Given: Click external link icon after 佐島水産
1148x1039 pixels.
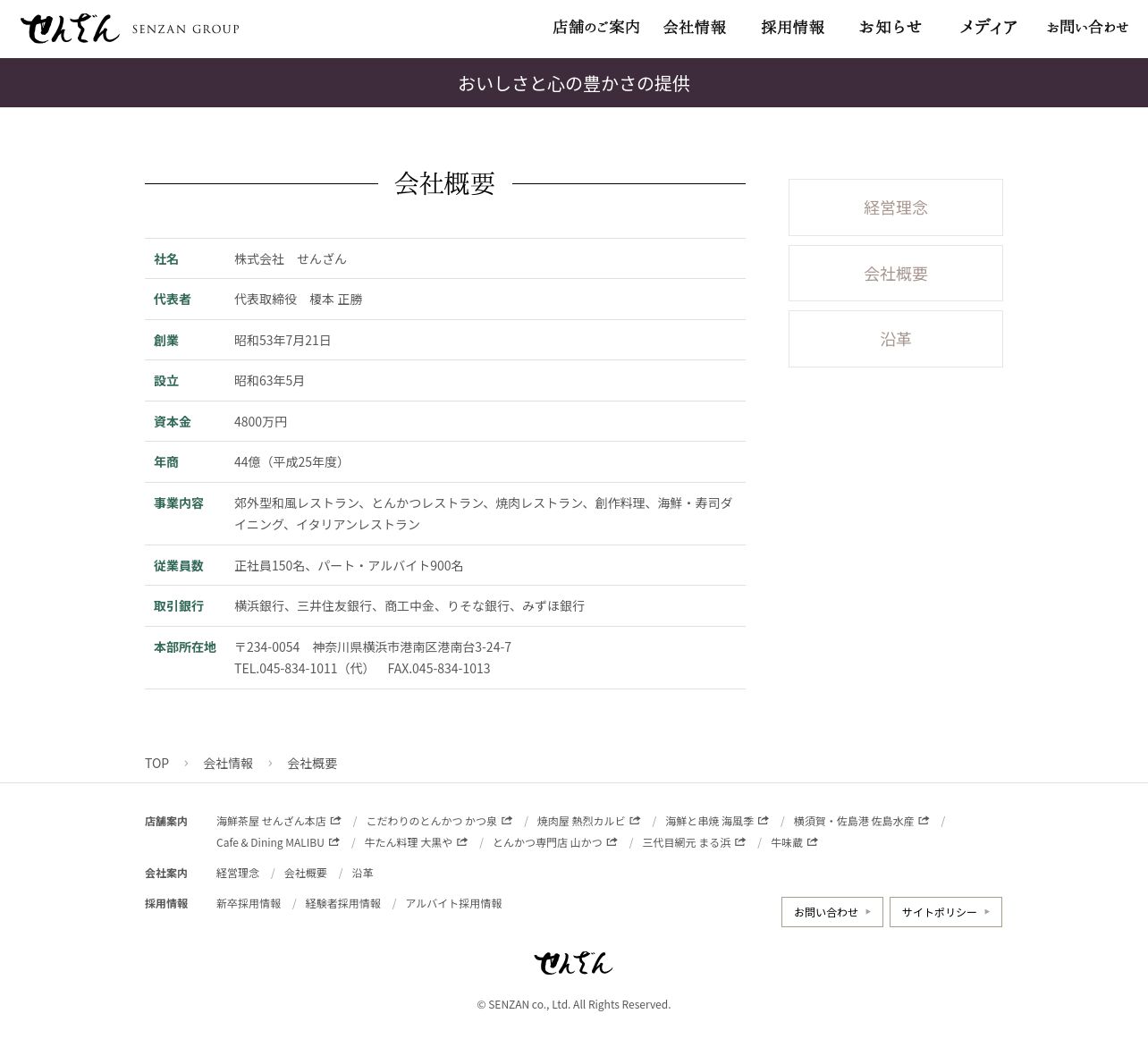Looking at the screenshot, I should click(x=924, y=820).
